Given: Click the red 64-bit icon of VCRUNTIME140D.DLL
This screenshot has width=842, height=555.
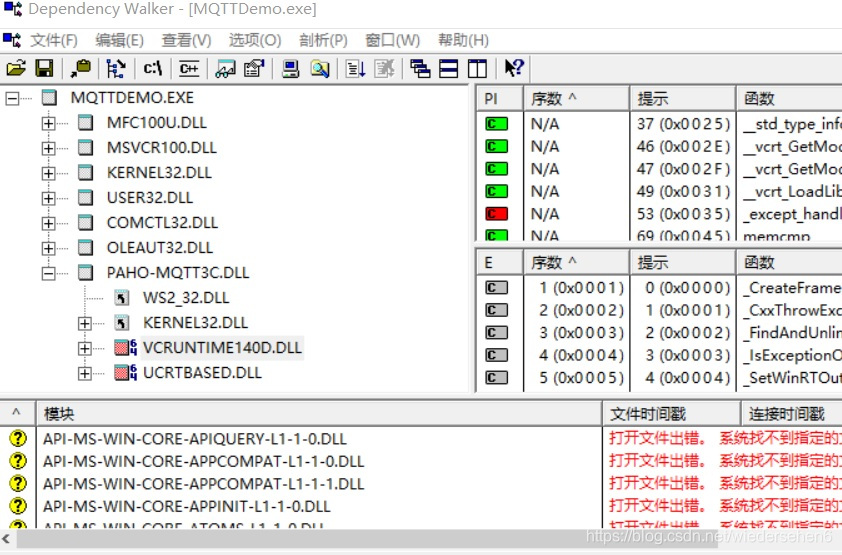Looking at the screenshot, I should coord(126,347).
